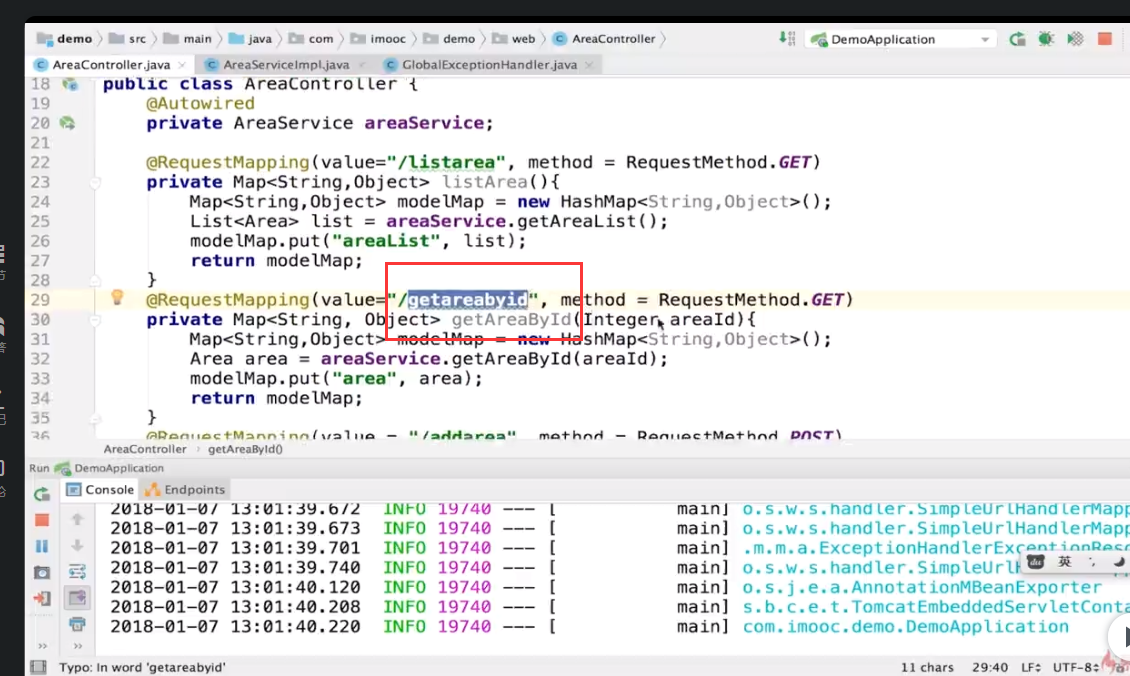Close the AreaController.java tab
1130x676 pixels.
182,65
